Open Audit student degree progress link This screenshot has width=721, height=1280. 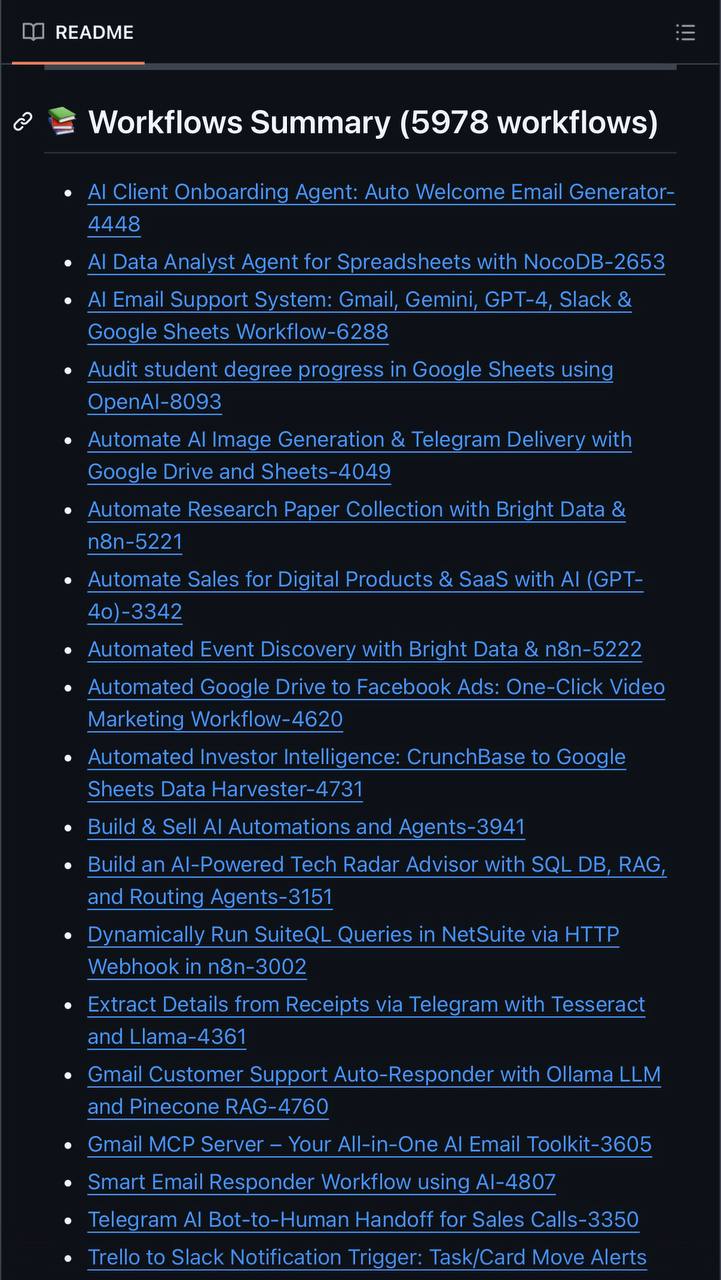(x=350, y=370)
